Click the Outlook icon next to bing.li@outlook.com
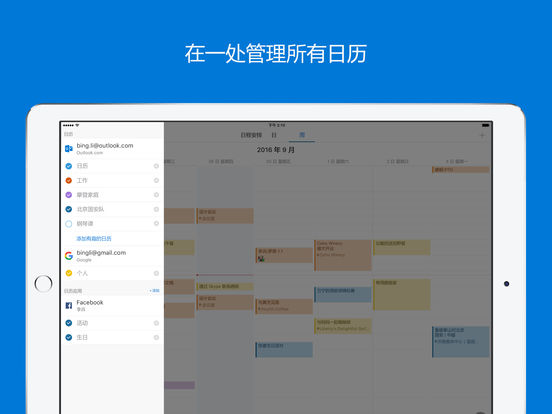552x414 pixels. tap(69, 149)
